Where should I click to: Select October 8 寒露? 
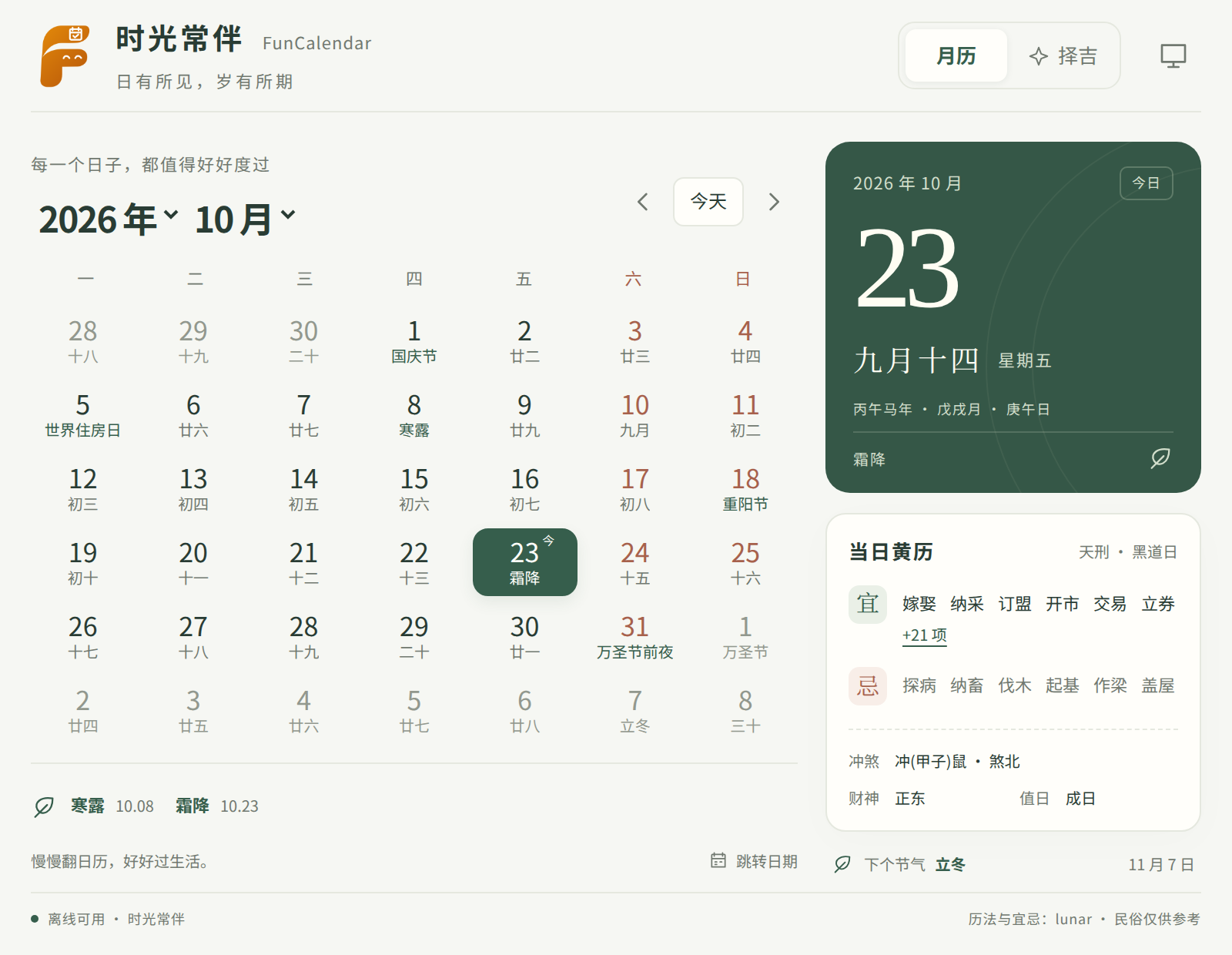414,414
